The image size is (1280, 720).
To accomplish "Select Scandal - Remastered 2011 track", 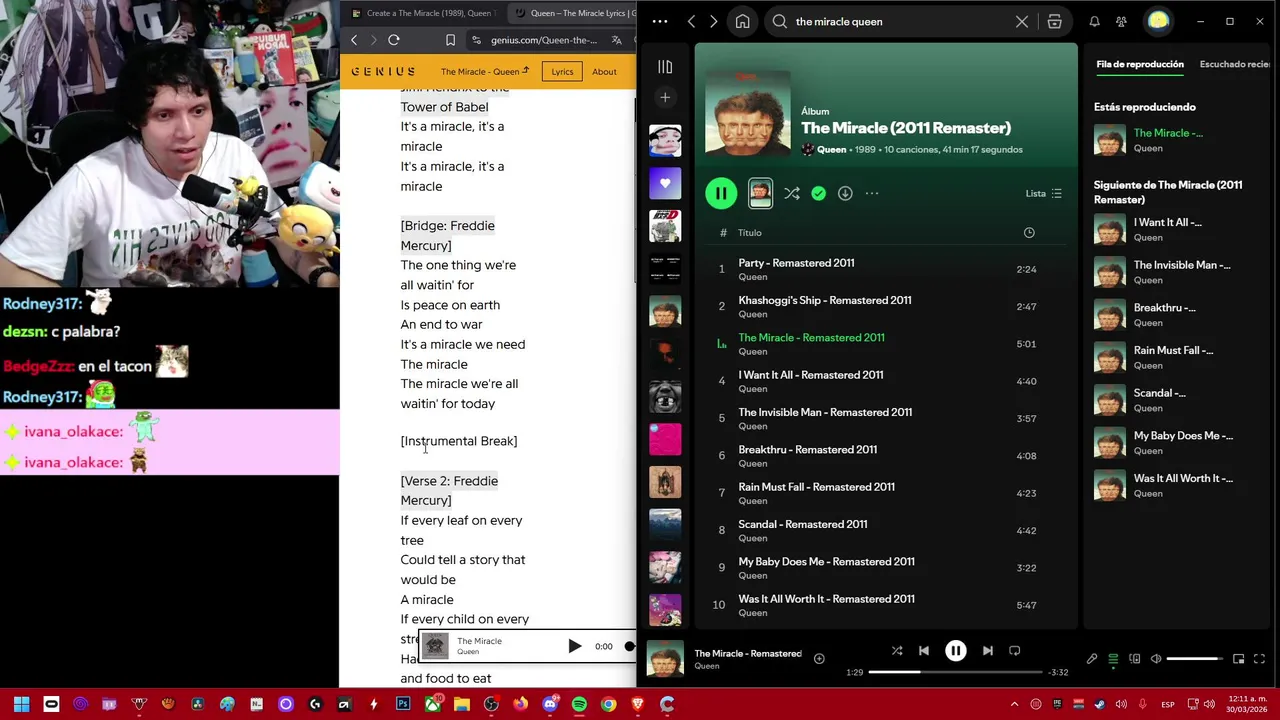I will pos(888,530).
